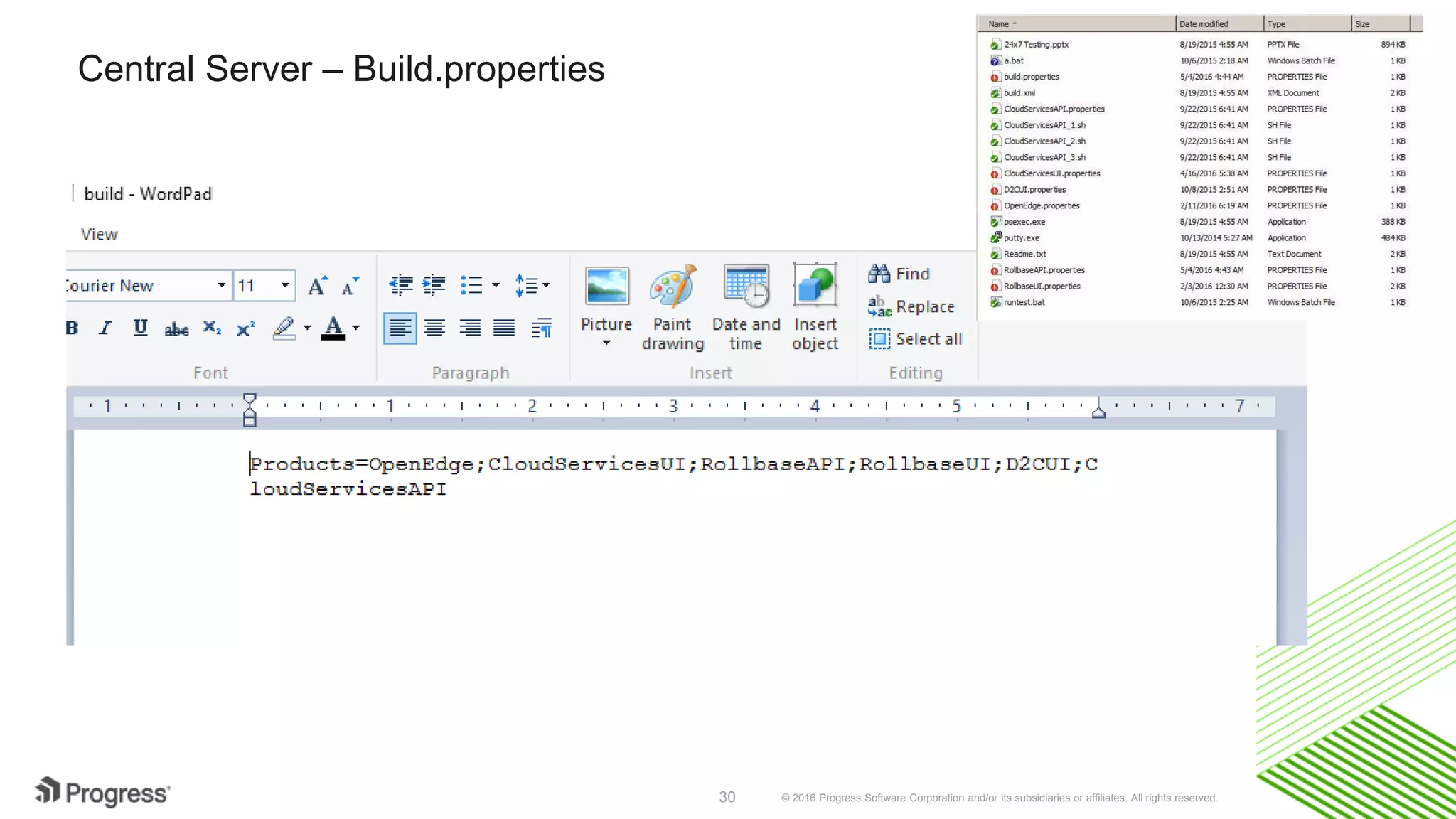The height and width of the screenshot is (819, 1456).
Task: Click the Shrink font icon
Action: coord(350,286)
